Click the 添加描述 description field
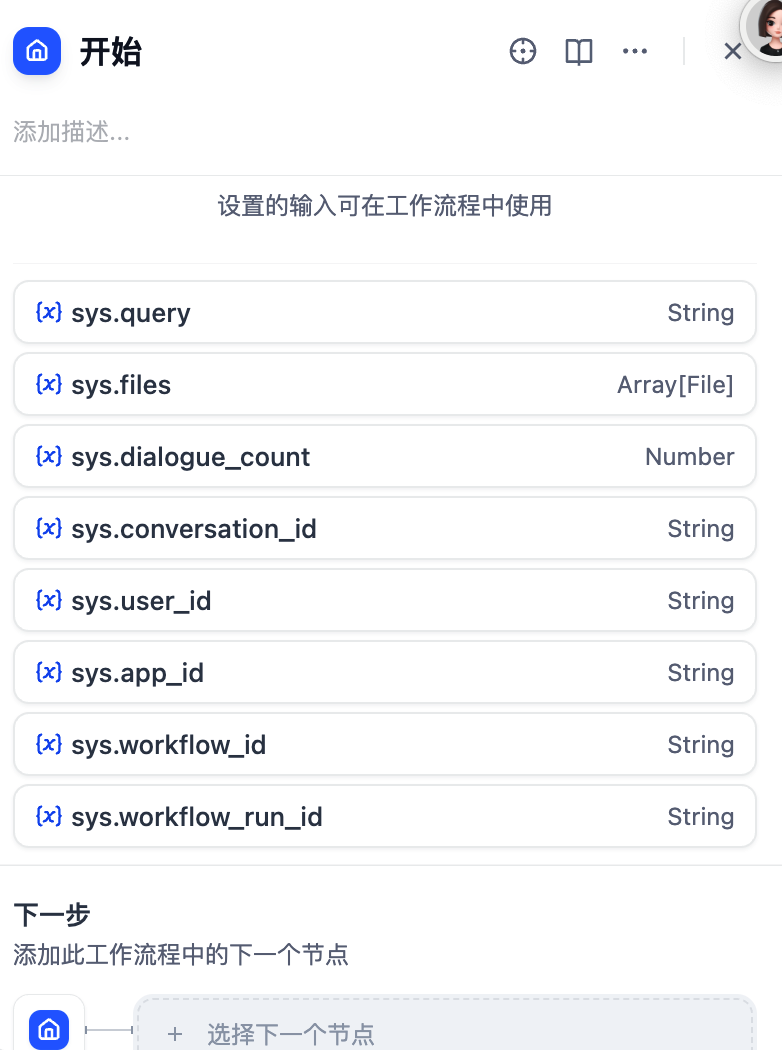782x1050 pixels. click(200, 132)
